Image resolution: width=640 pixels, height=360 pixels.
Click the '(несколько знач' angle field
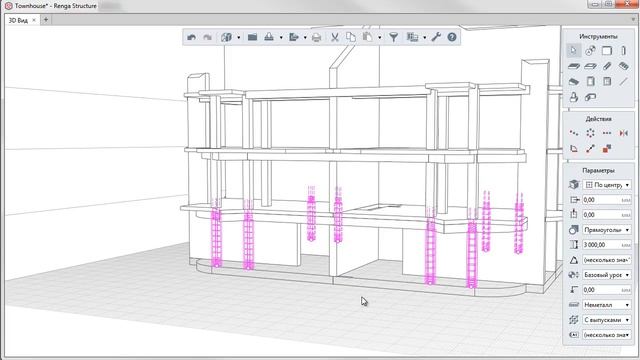tap(607, 260)
